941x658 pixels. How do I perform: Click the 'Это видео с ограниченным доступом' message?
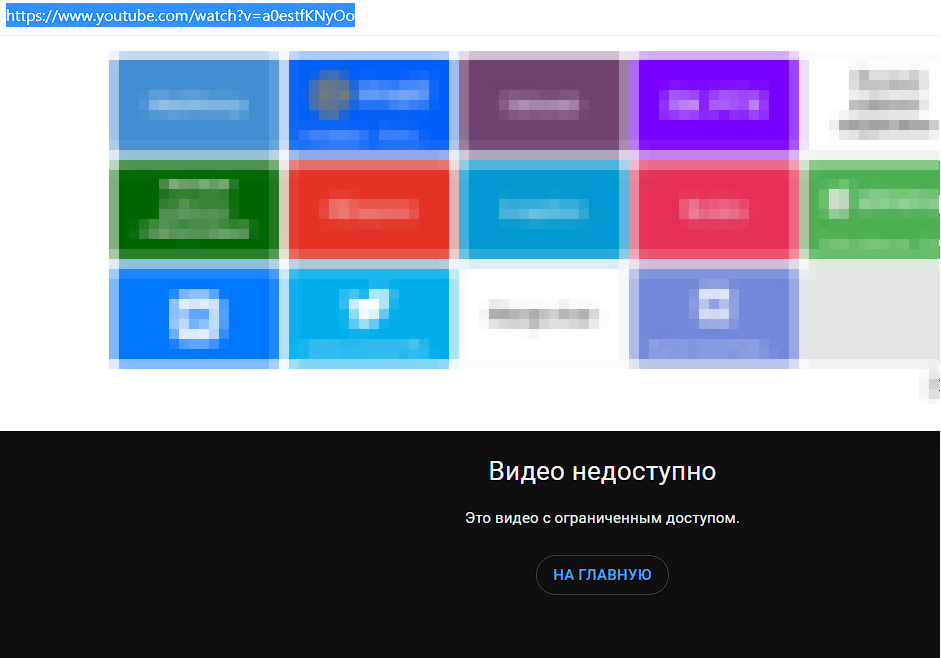602,519
